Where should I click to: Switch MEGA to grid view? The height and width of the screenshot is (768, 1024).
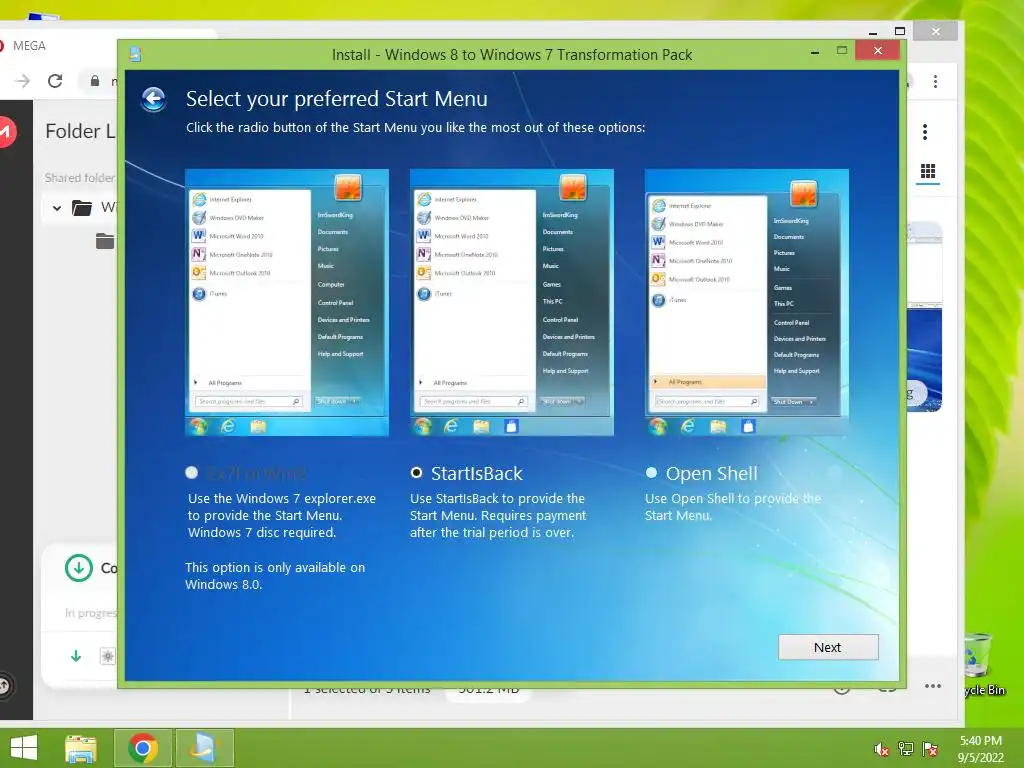tap(928, 171)
